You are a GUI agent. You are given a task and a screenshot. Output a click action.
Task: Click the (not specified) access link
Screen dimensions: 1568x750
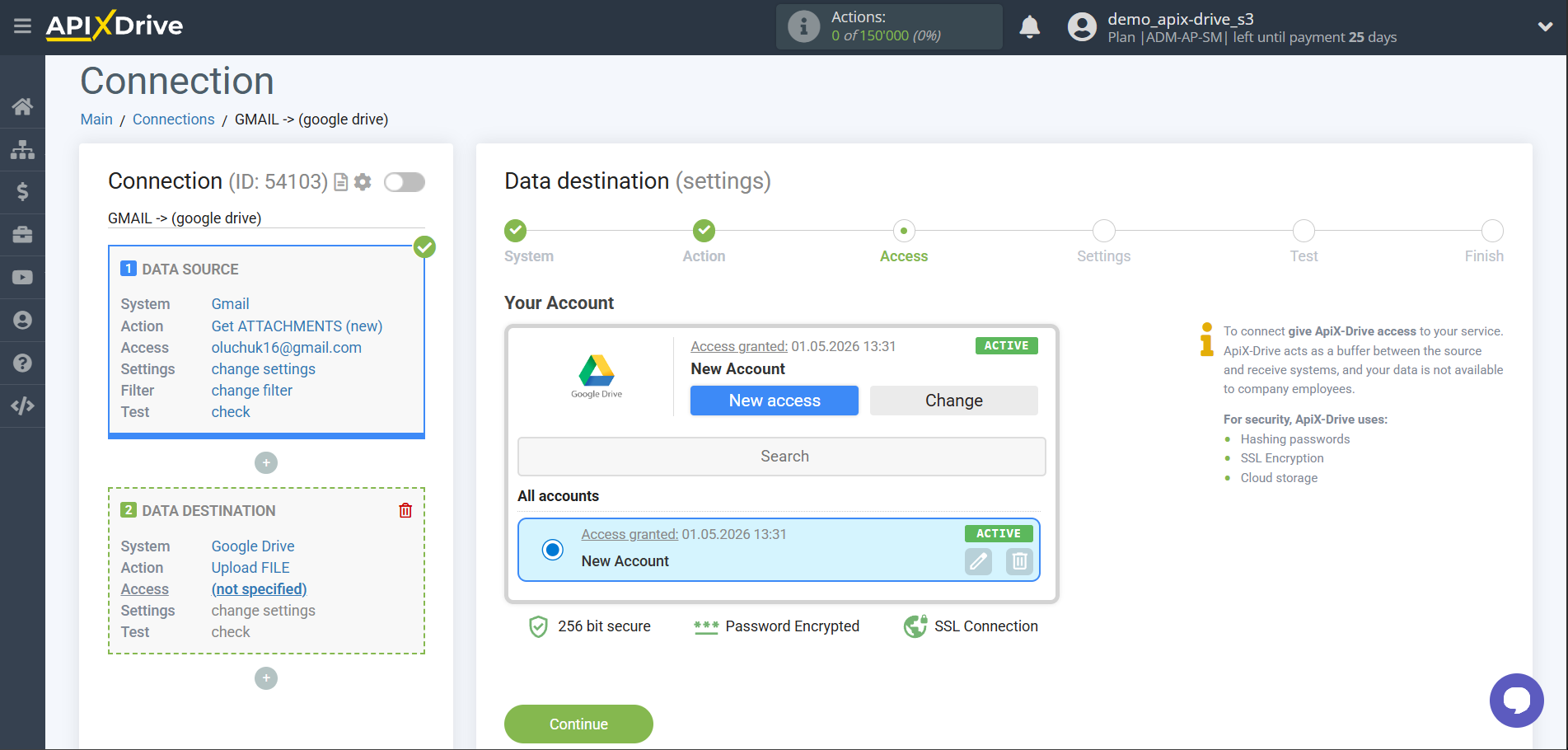259,589
